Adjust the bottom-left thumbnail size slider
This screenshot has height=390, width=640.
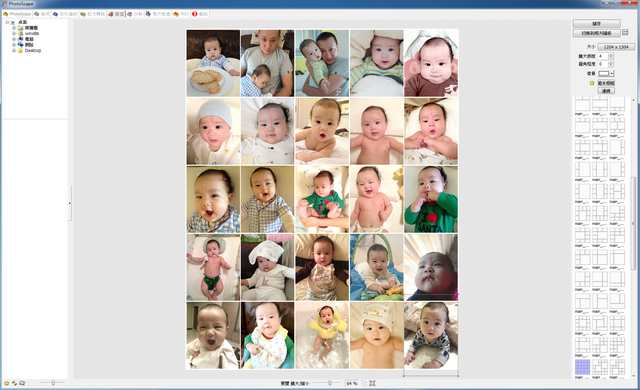53,383
